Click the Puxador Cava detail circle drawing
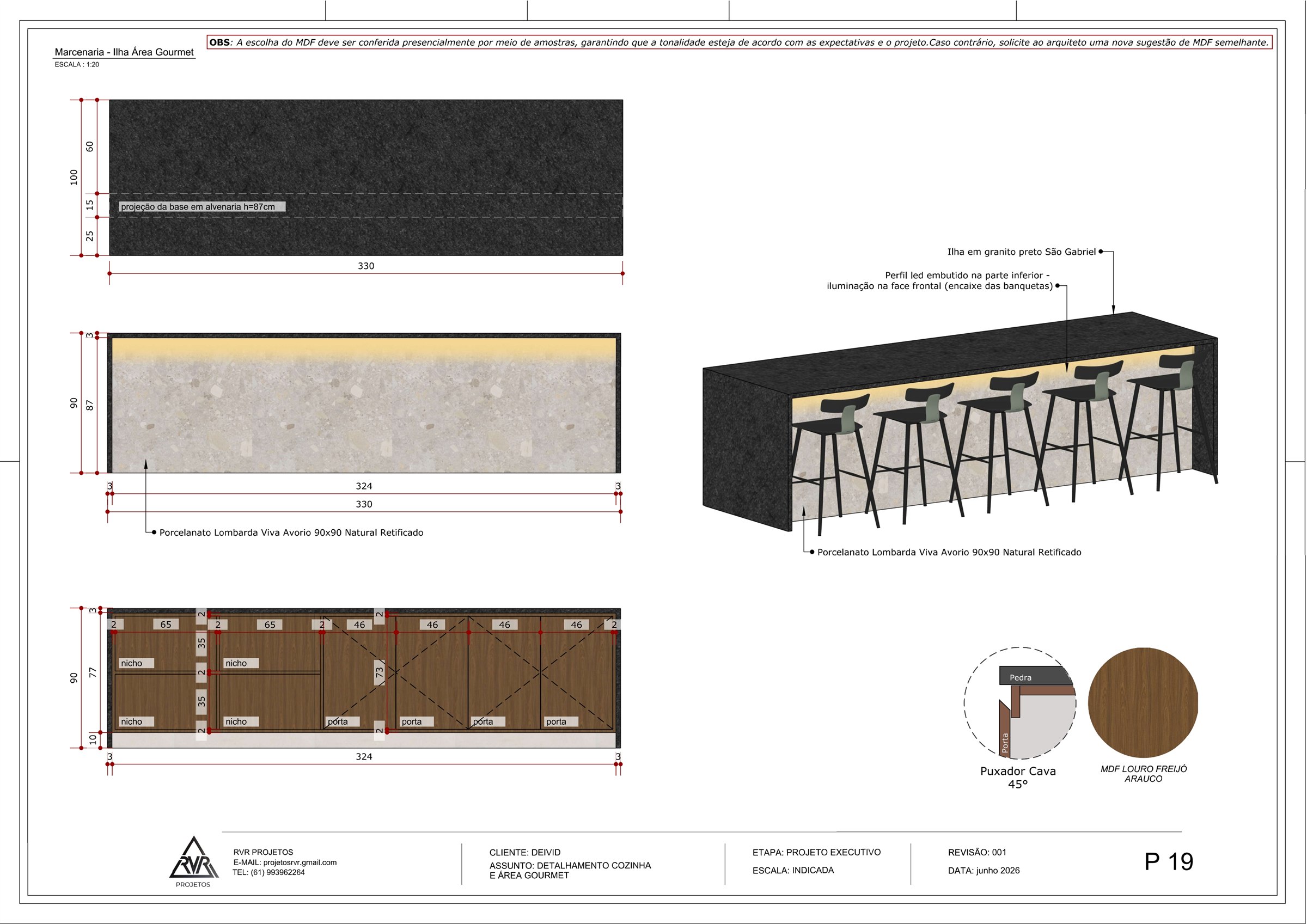The width and height of the screenshot is (1307, 924). pos(1020,703)
